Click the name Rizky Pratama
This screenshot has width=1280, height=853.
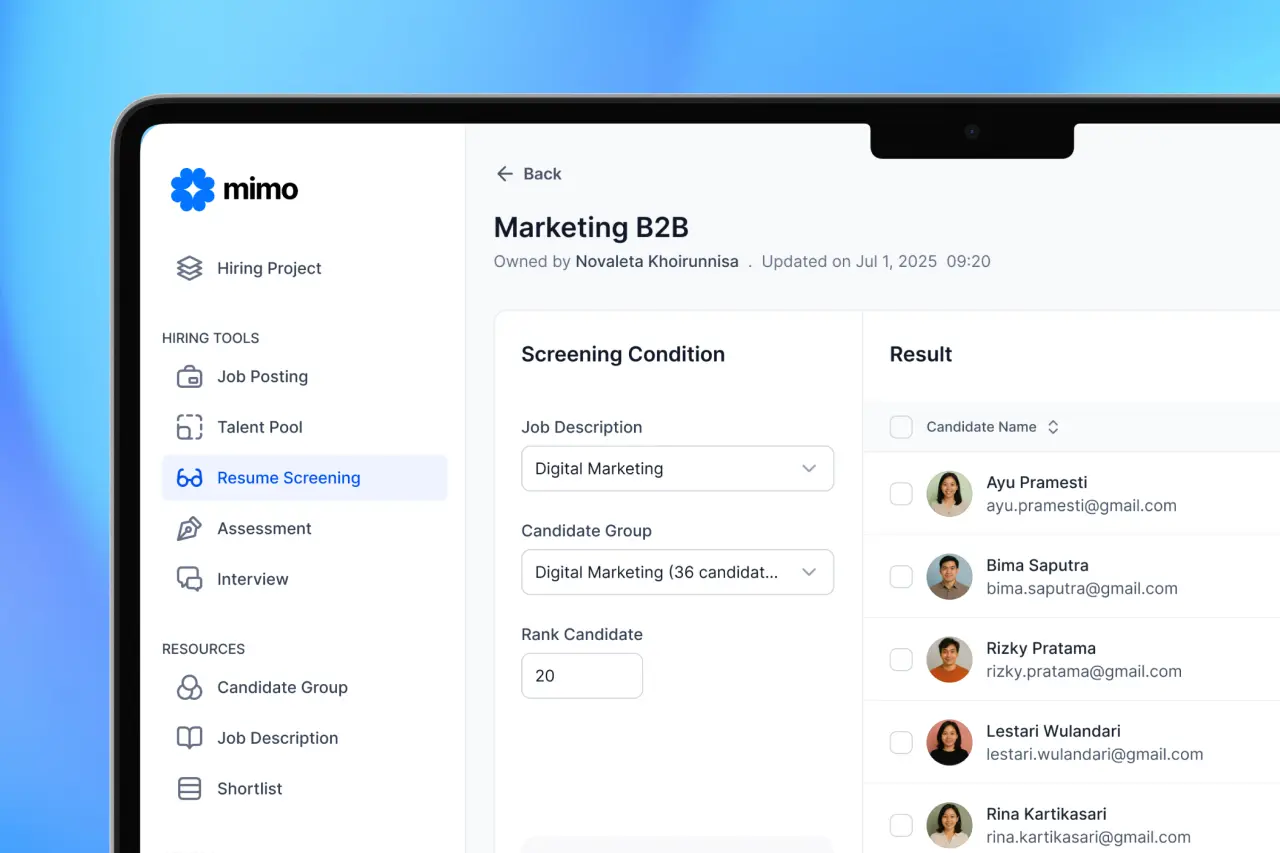tap(1041, 649)
